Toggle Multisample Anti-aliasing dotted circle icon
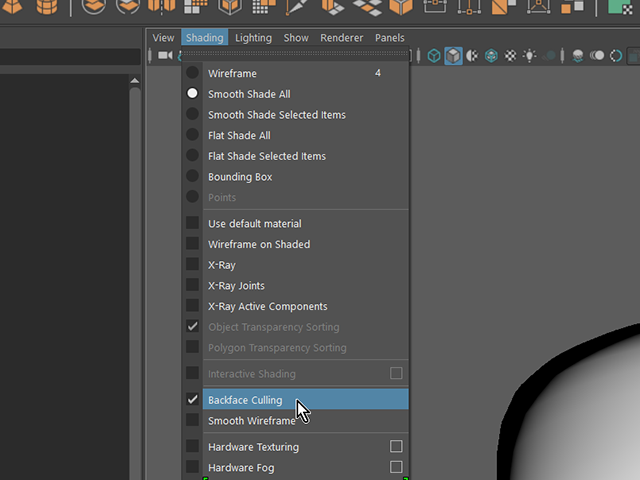This screenshot has height=480, width=640. click(x=616, y=56)
